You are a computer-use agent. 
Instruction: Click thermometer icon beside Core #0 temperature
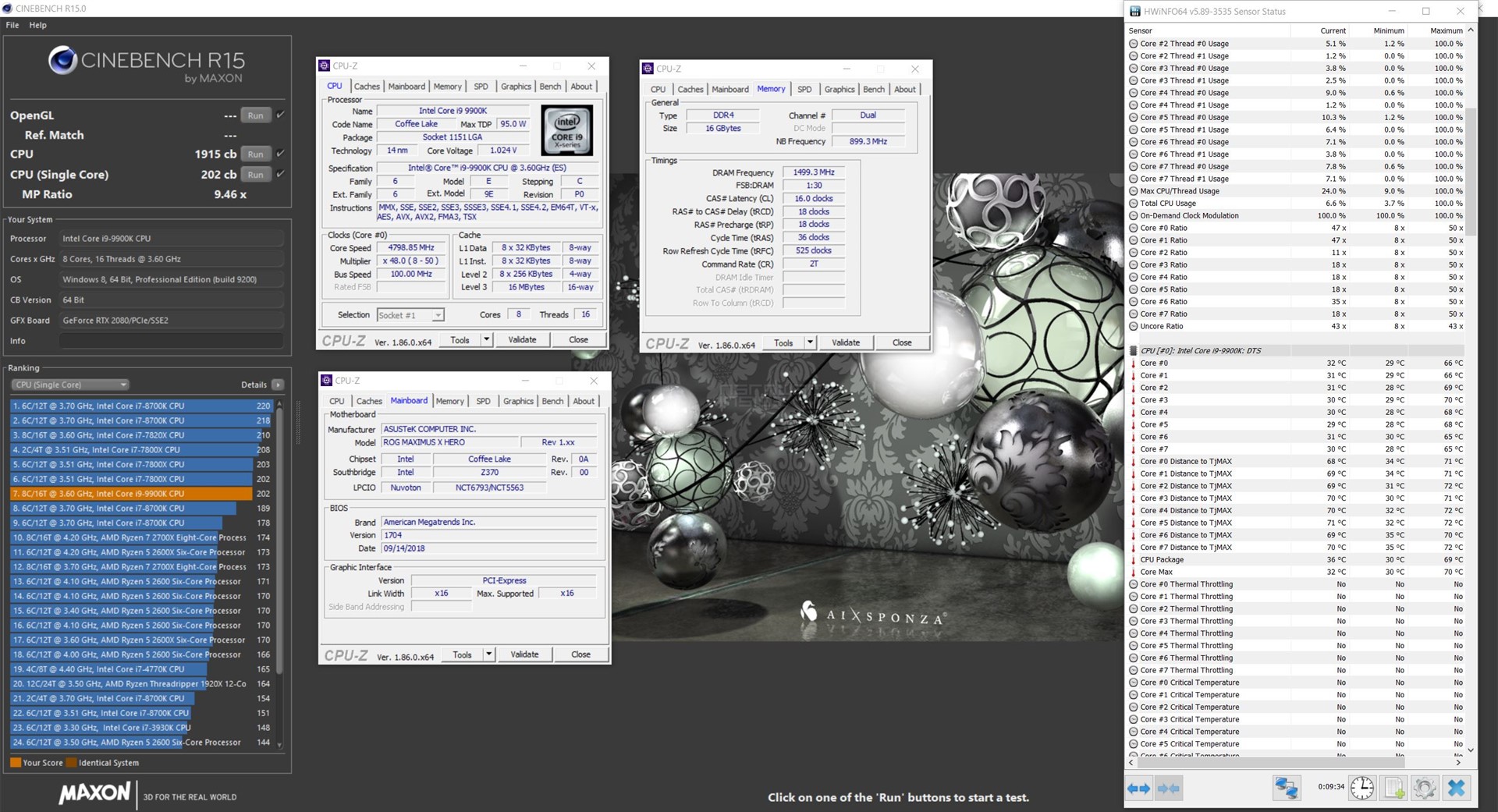pos(1133,363)
